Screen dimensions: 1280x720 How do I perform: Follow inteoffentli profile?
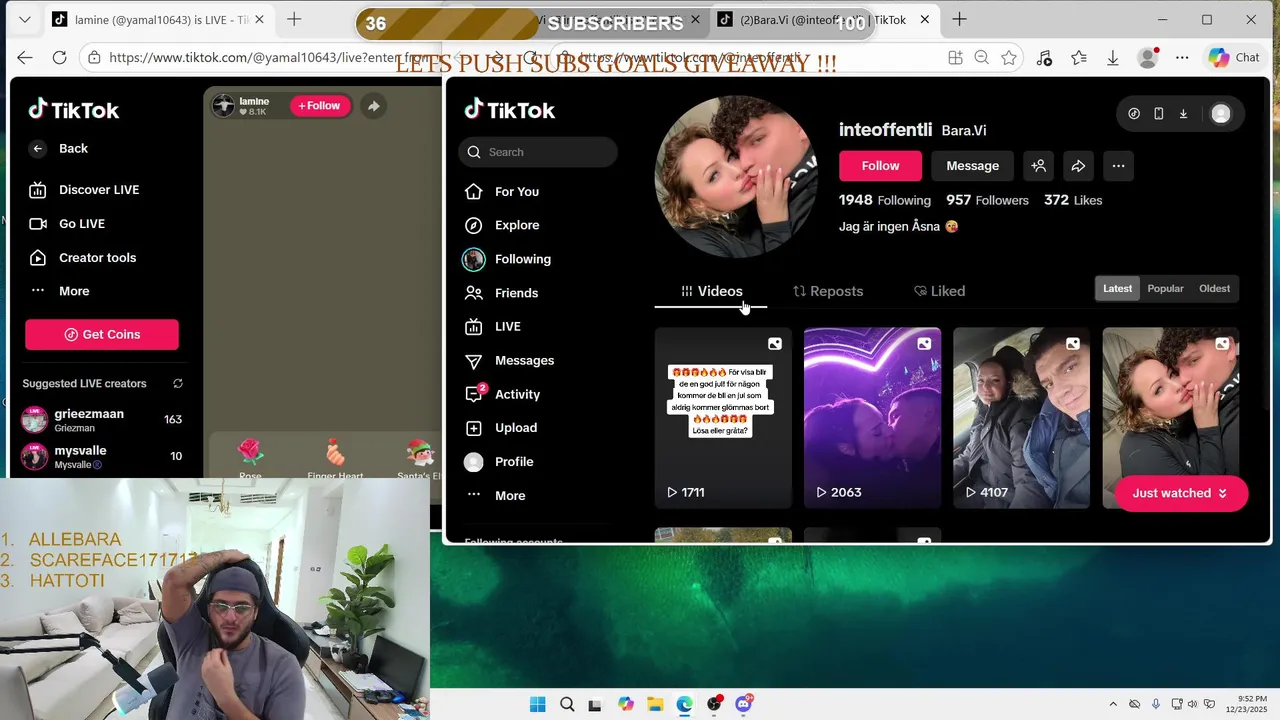point(880,166)
